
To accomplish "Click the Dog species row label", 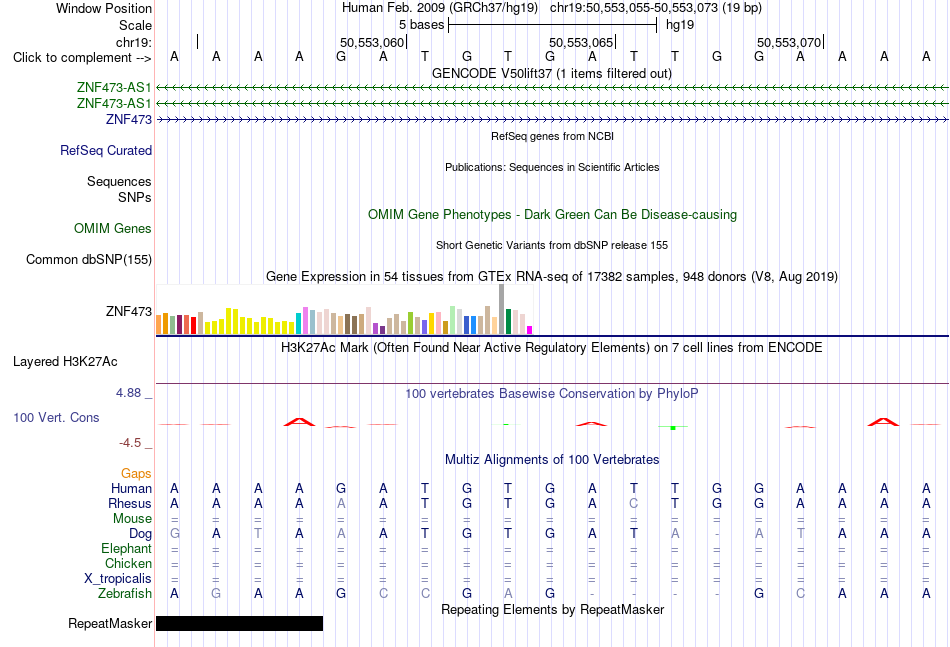I will (141, 534).
